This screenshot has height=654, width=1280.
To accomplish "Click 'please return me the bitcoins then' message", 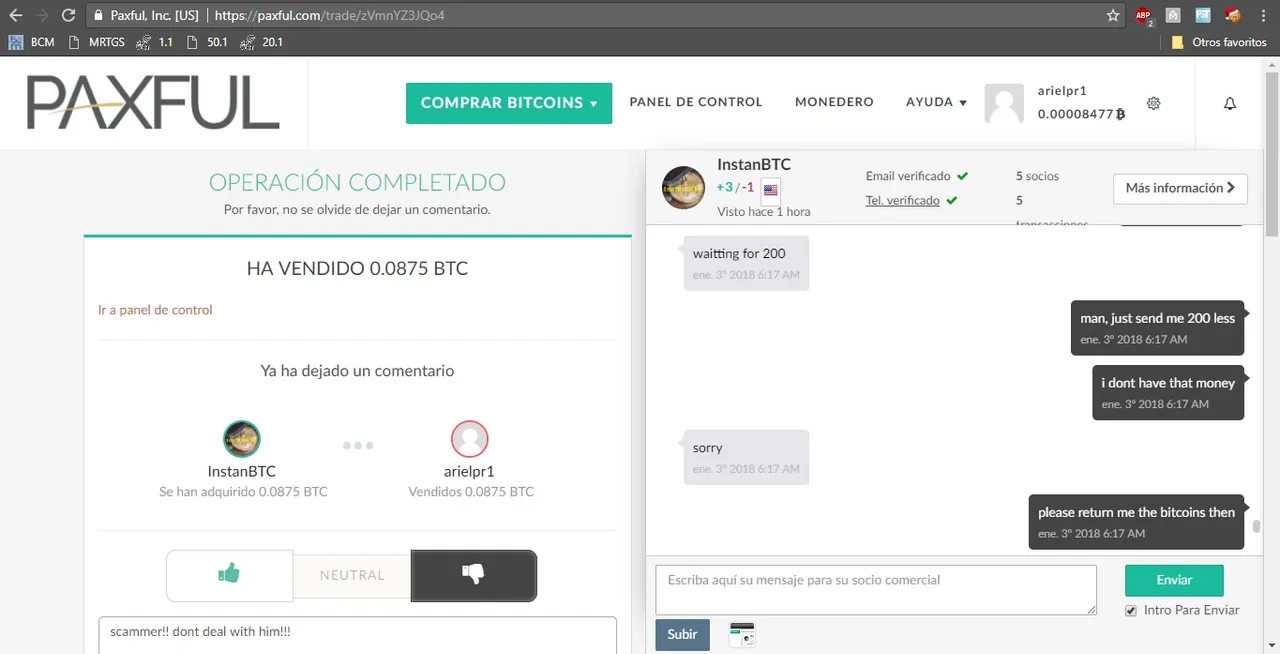I will (x=1136, y=522).
